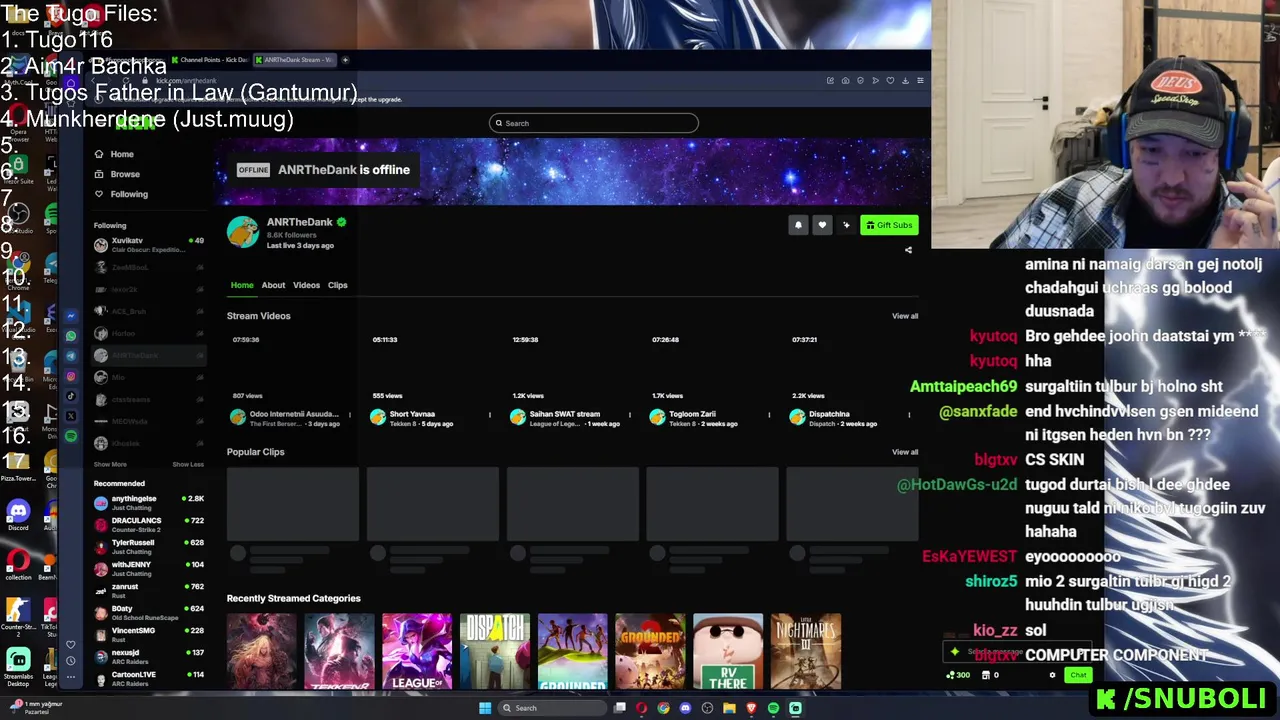Click the chat settings gear icon
The image size is (1280, 720).
[x=1052, y=675]
